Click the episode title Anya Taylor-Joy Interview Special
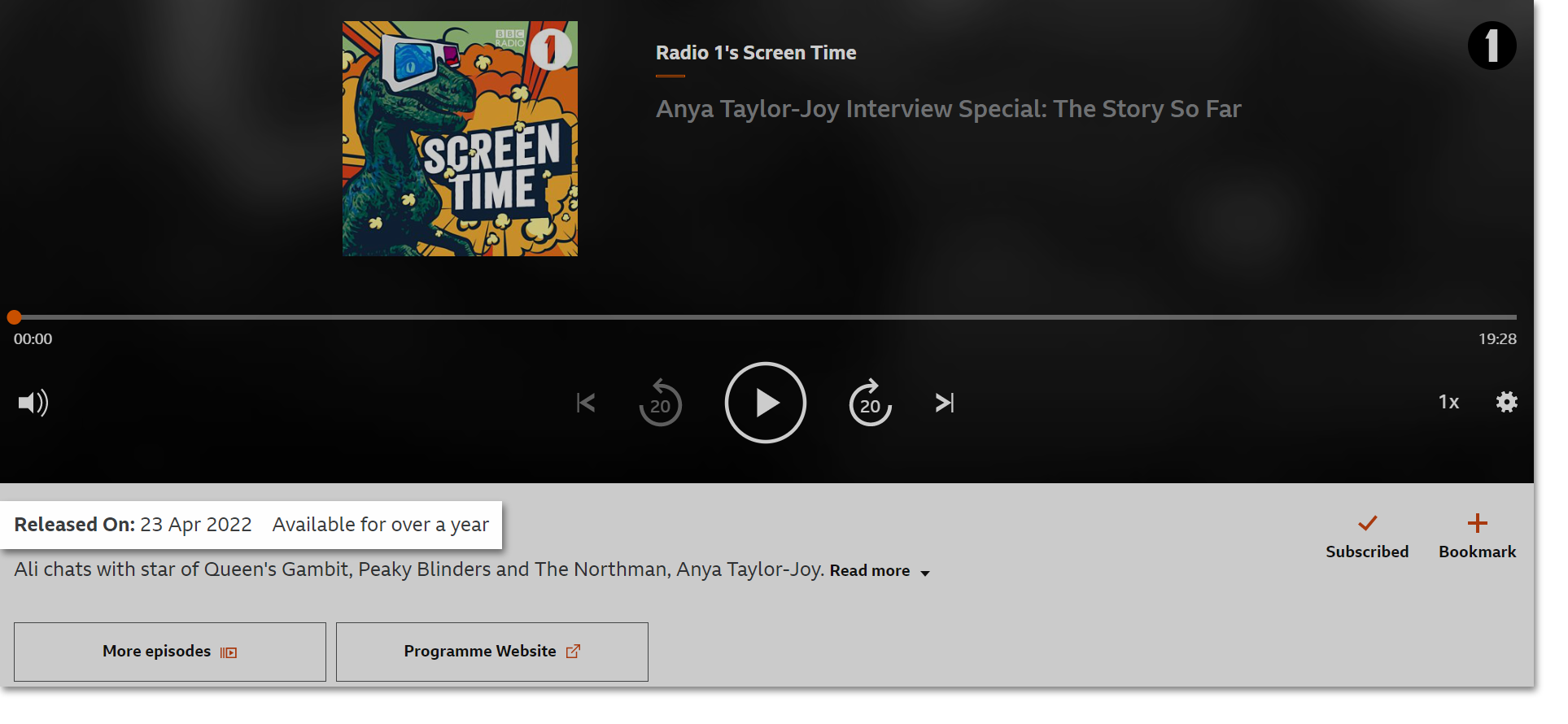1568x724 pixels. coord(949,109)
